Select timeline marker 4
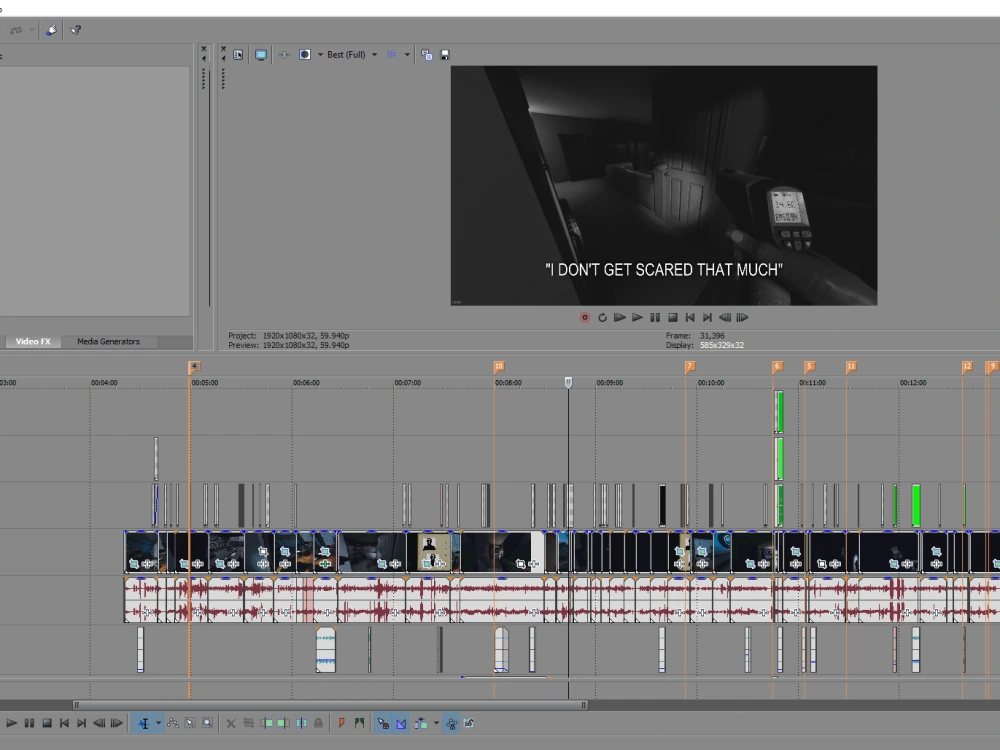 point(195,367)
